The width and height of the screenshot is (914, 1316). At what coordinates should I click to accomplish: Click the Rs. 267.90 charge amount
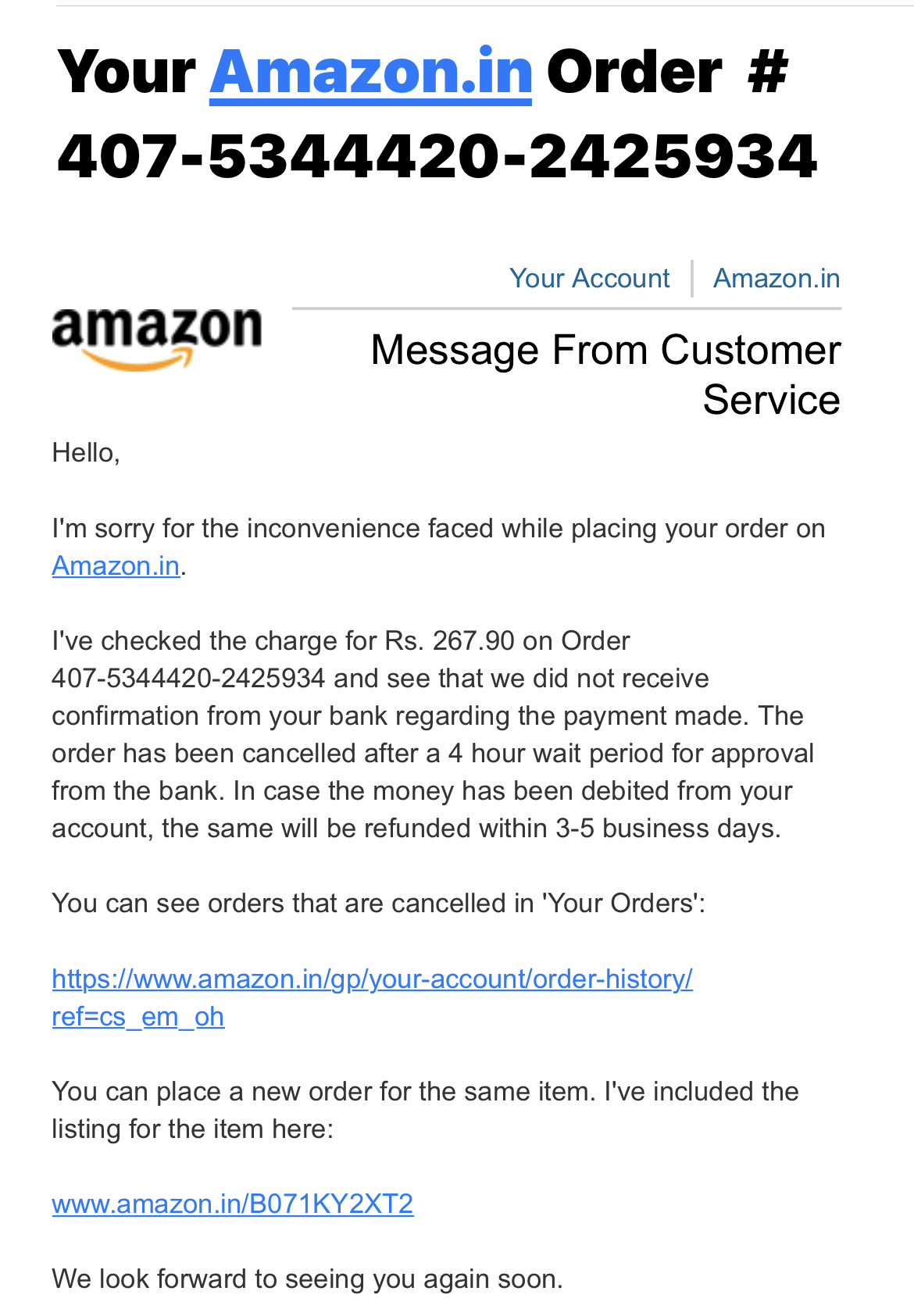click(450, 640)
